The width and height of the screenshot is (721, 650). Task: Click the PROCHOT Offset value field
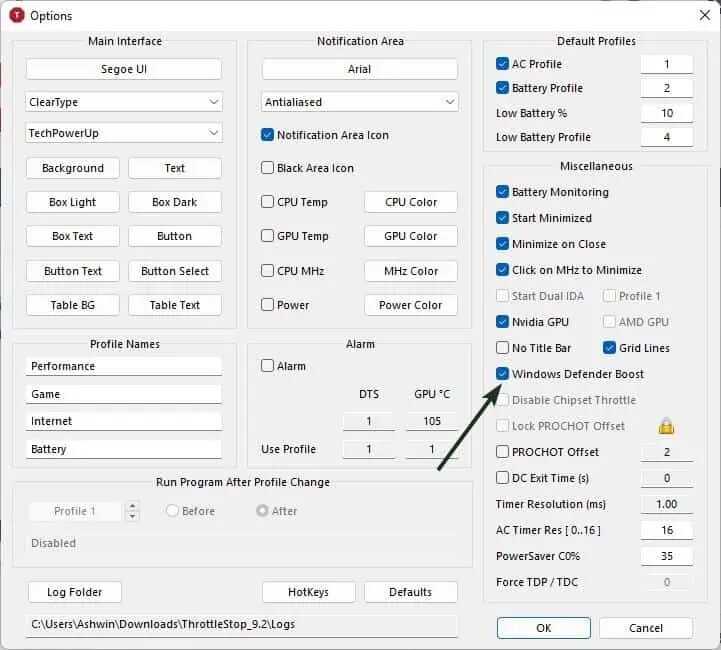(666, 452)
